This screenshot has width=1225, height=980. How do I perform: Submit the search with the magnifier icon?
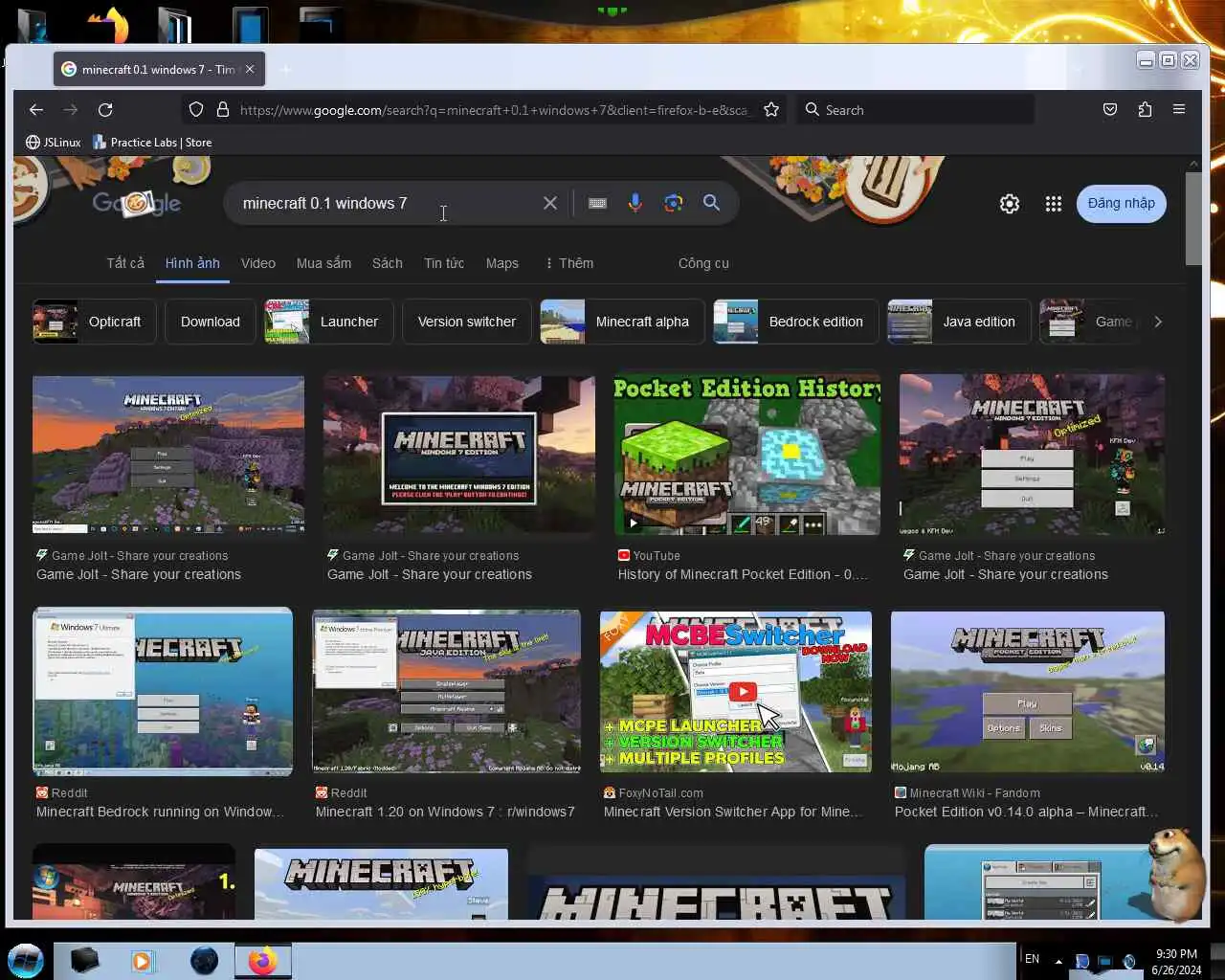coord(711,203)
